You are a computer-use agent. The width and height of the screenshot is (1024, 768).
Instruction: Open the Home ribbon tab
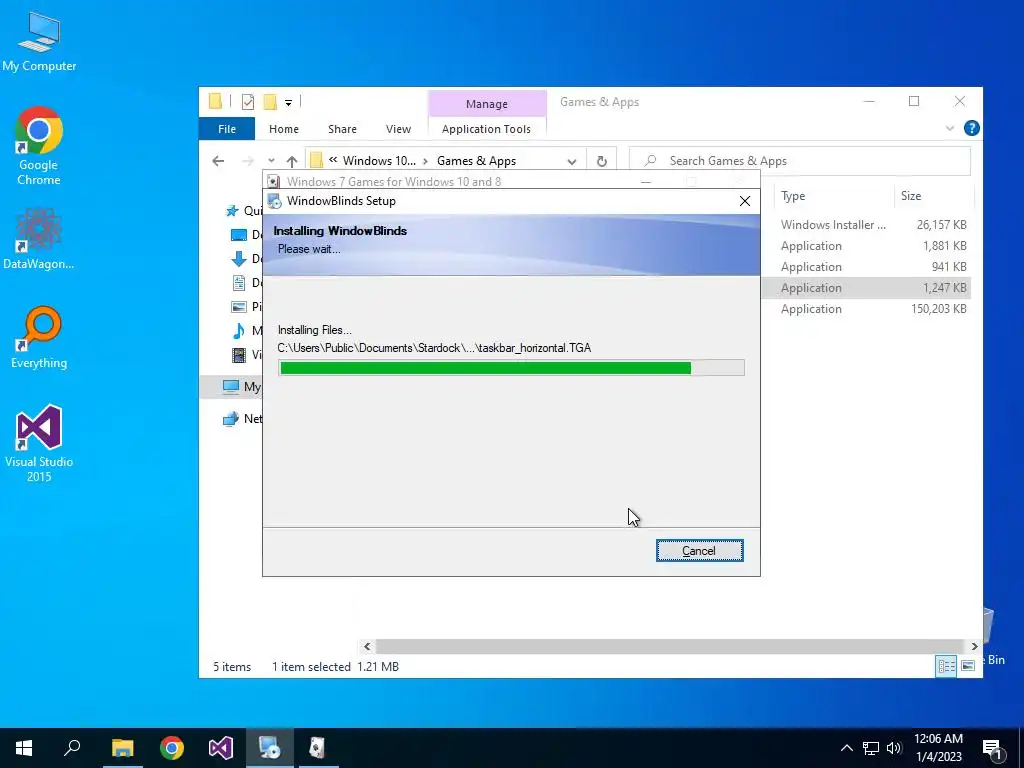tap(283, 129)
